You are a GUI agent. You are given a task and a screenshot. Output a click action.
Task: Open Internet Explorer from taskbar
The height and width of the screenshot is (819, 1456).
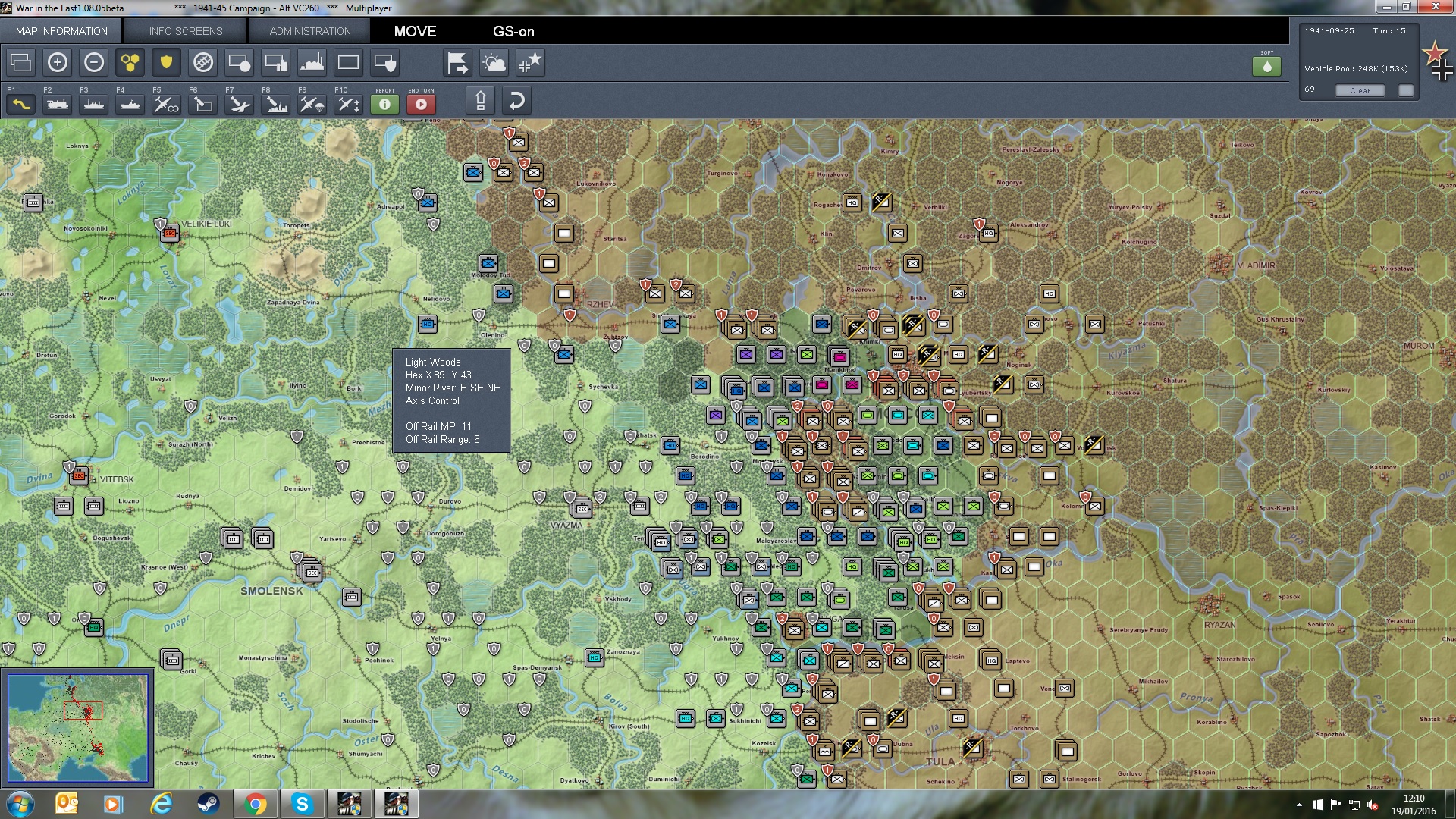pos(161,804)
